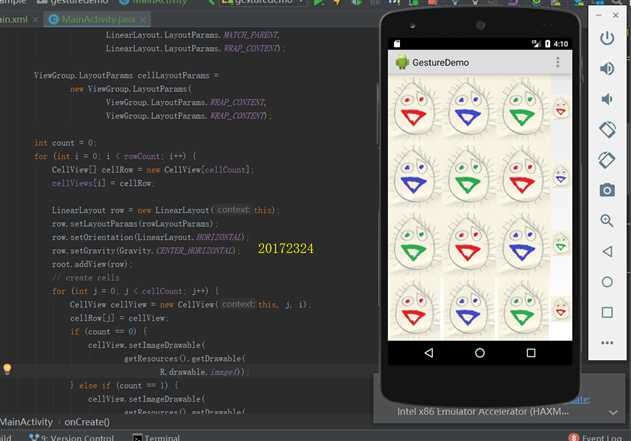The height and width of the screenshot is (441, 631).
Task: Raise the emulator volume with the volume up icon
Action: click(607, 69)
